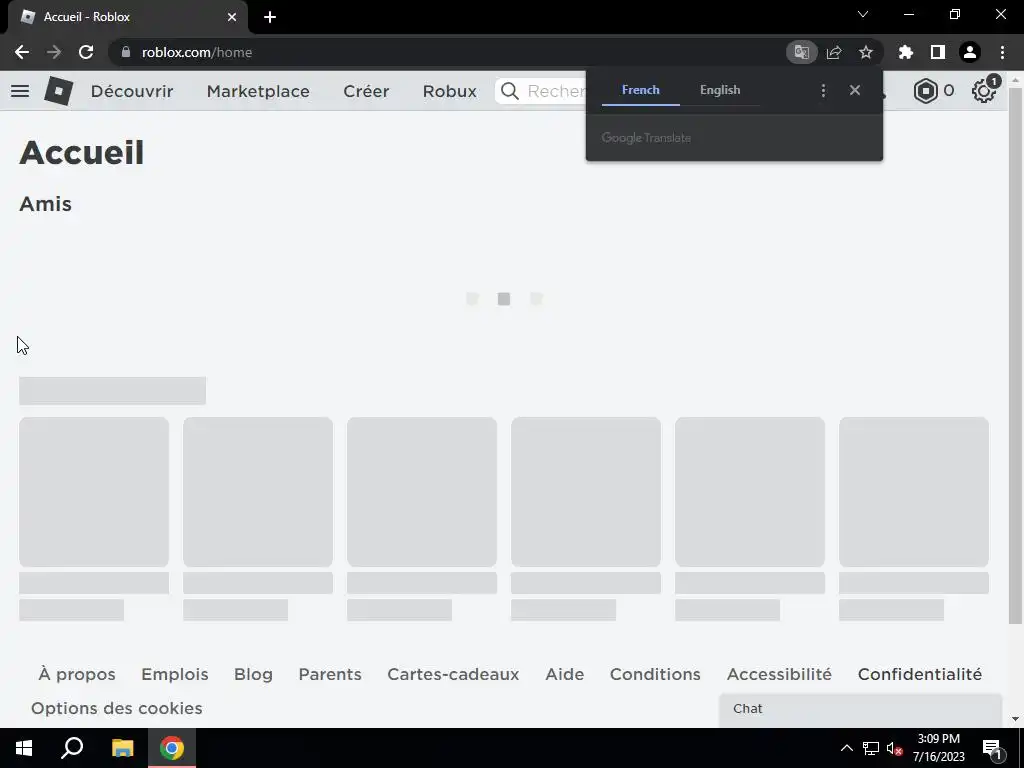Open Windows taskbar search
Screen dimensions: 1024x768
[x=72, y=748]
